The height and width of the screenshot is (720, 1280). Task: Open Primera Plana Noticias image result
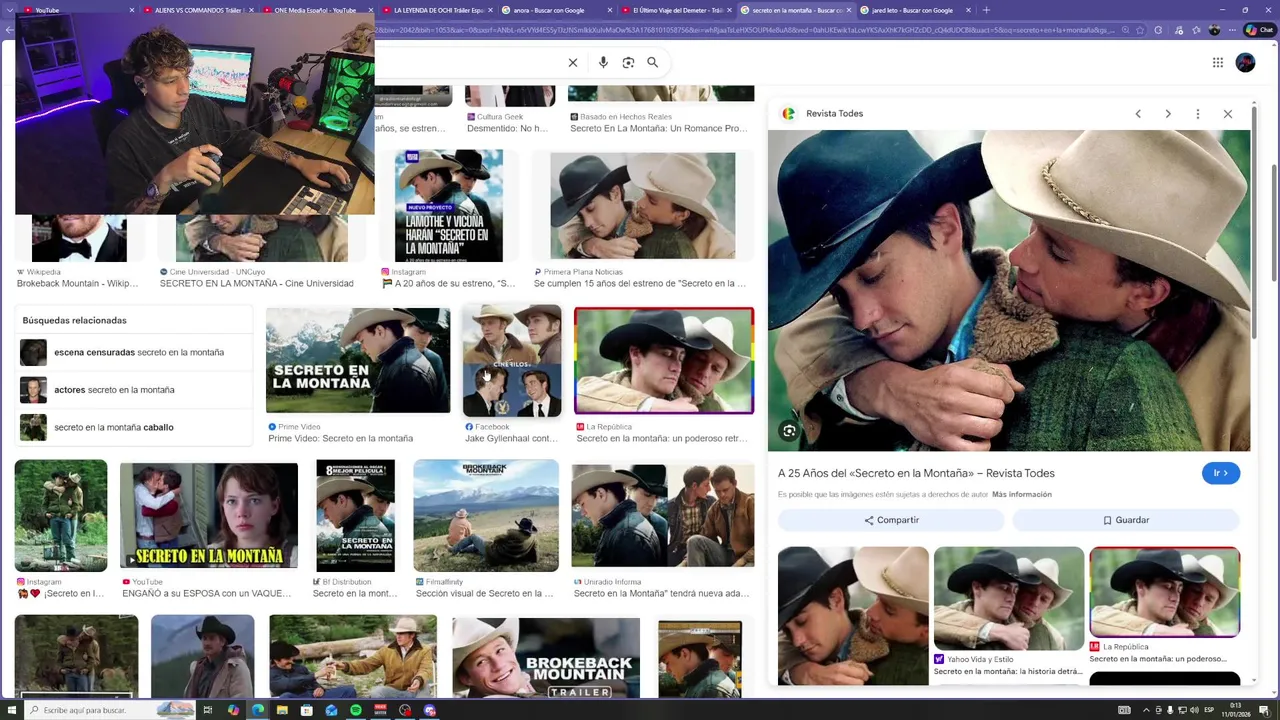[x=643, y=206]
